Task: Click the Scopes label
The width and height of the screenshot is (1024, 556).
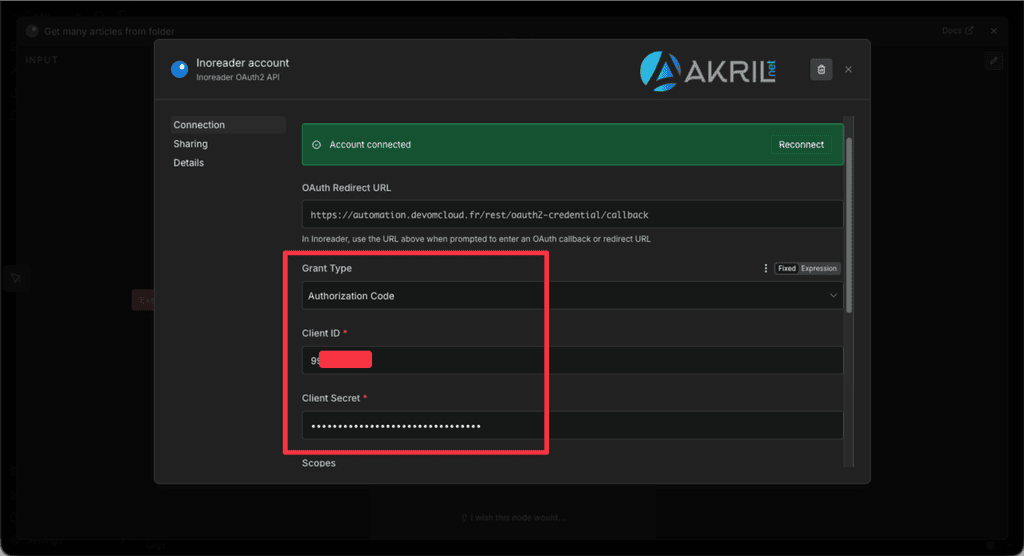Action: pos(319,463)
